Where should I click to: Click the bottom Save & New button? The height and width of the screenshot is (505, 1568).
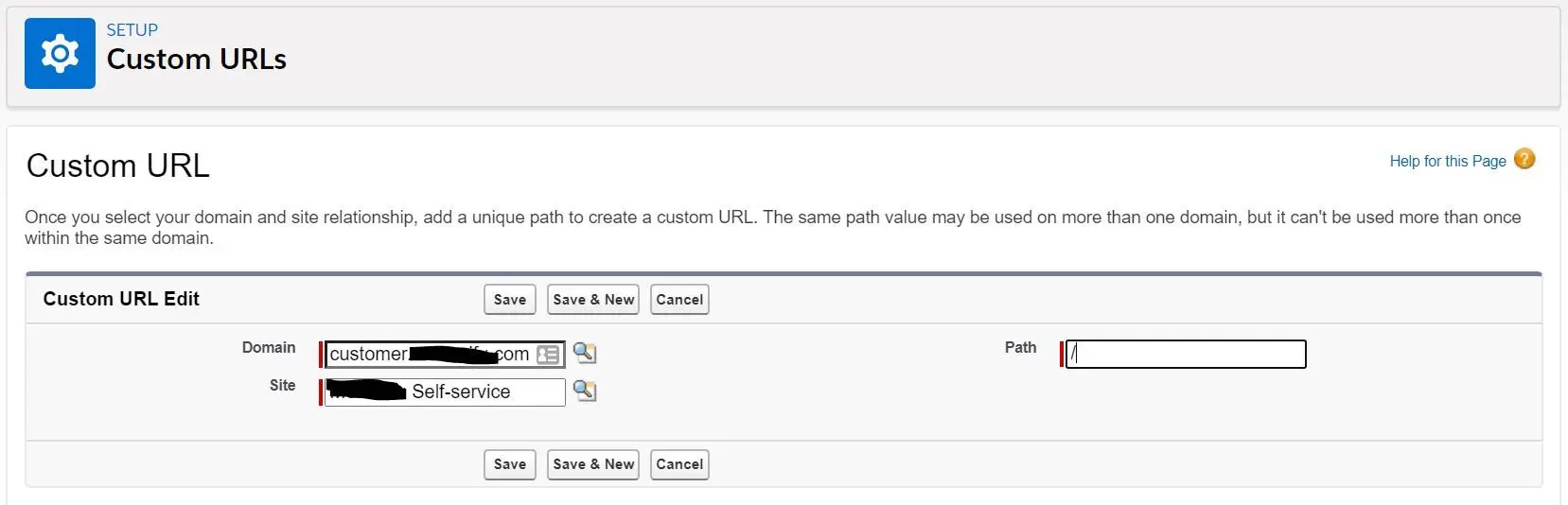point(593,464)
